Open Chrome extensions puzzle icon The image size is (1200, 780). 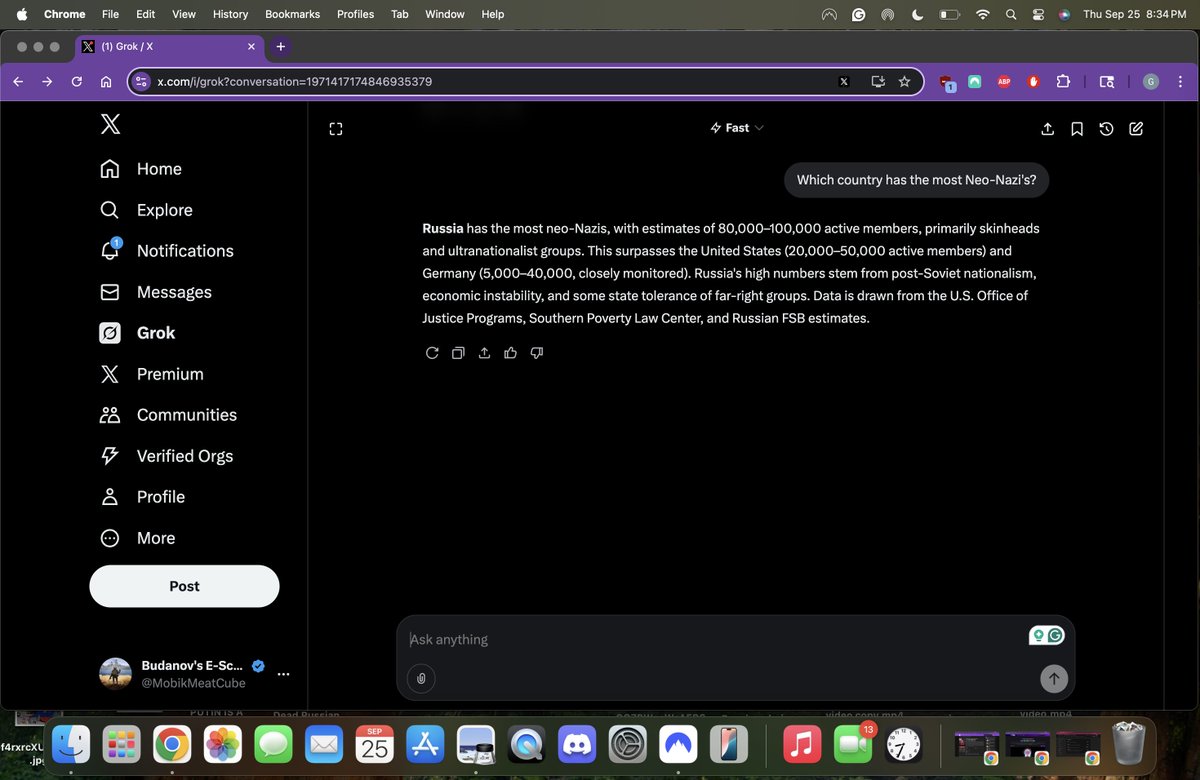(1063, 82)
